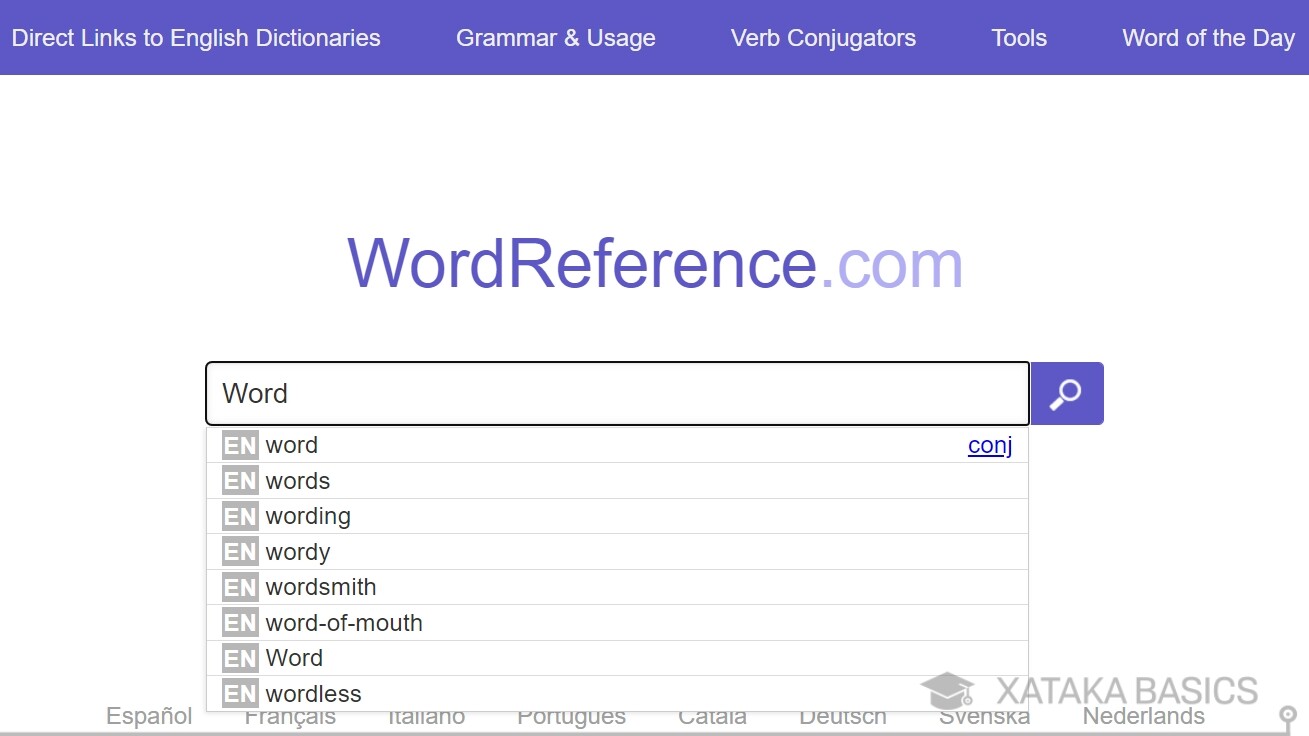1309x736 pixels.
Task: Select the "words" autocomplete suggestion
Action: pyautogui.click(x=297, y=480)
